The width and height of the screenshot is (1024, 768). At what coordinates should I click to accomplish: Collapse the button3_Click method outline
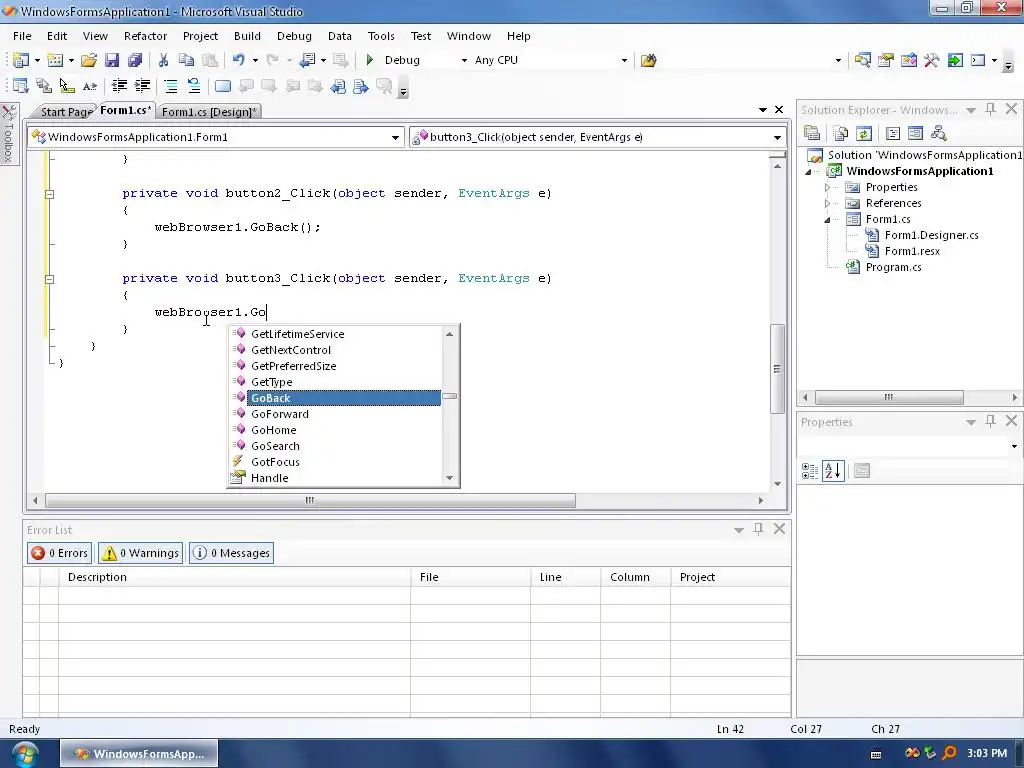[x=50, y=279]
